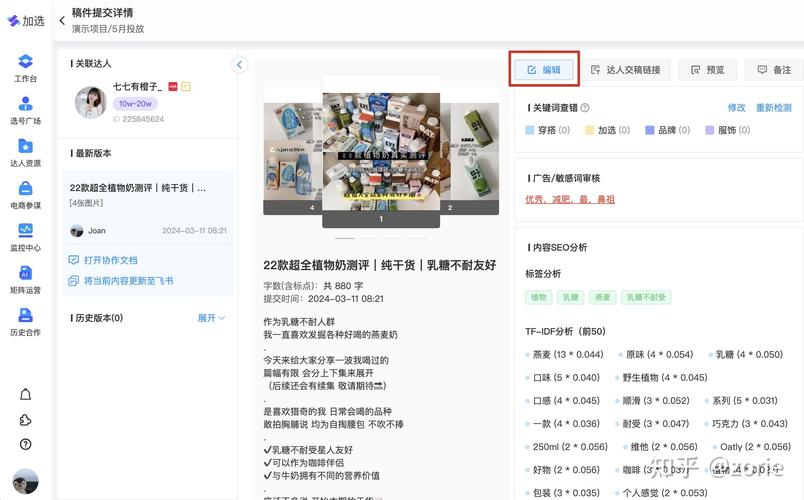
Task: Toggle the 穿搭 keyword category
Action: coord(548,130)
